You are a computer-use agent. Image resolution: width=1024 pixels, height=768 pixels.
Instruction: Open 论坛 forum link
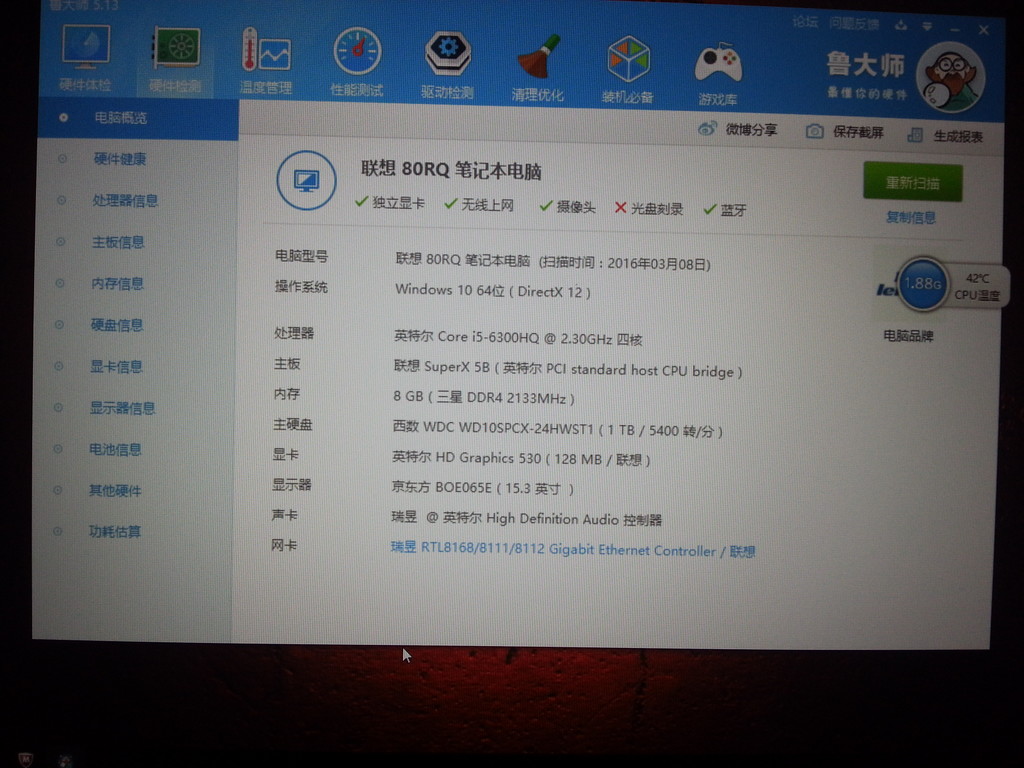tap(805, 22)
